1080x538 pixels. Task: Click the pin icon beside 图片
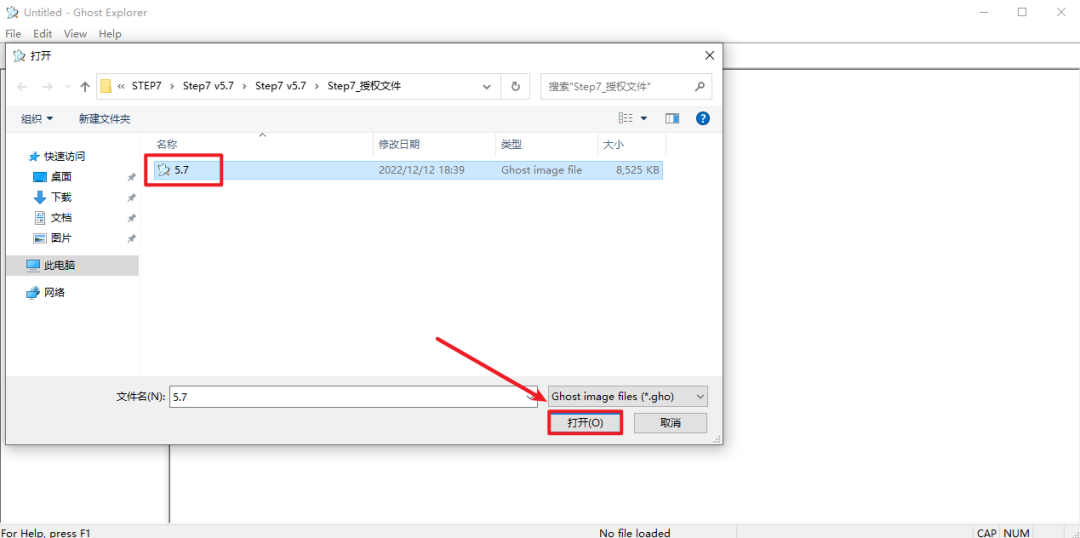(131, 238)
